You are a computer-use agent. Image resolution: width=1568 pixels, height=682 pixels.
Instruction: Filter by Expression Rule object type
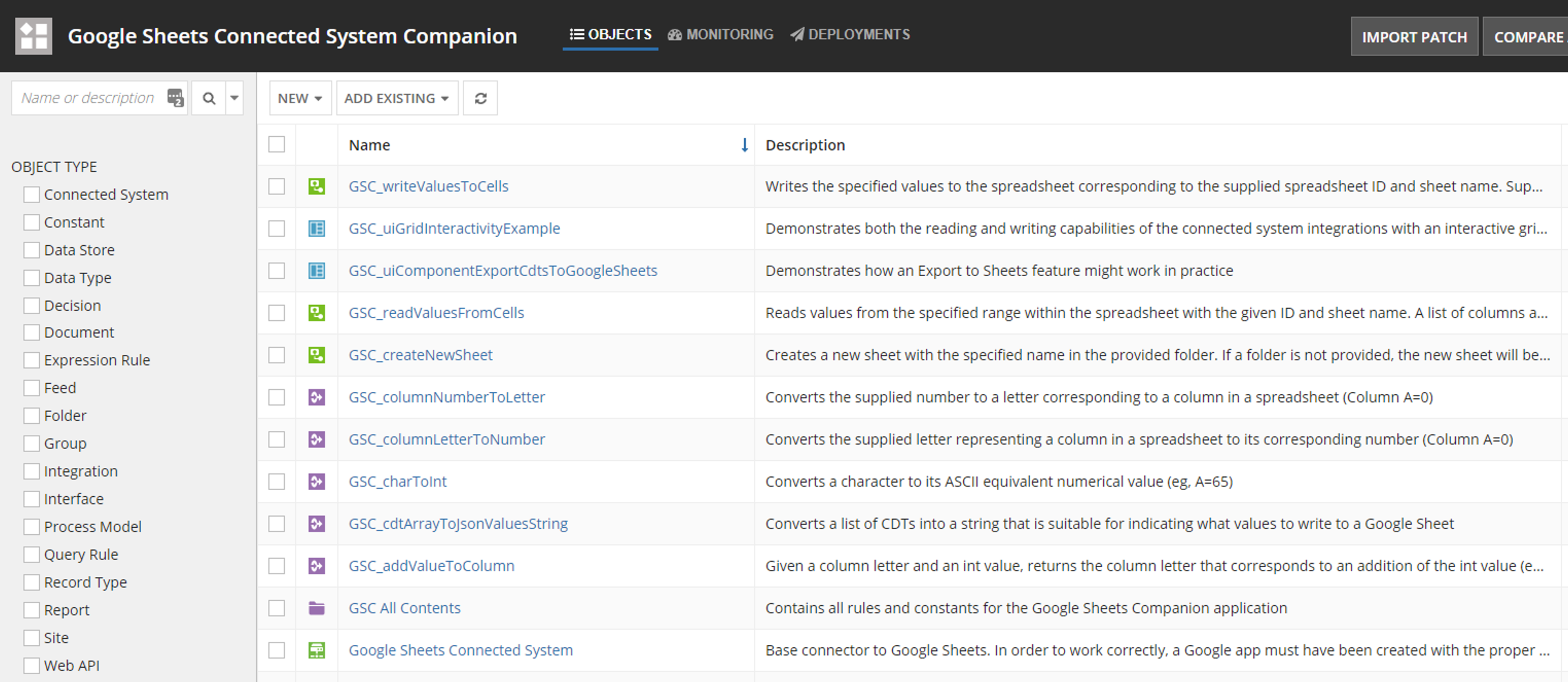32,360
